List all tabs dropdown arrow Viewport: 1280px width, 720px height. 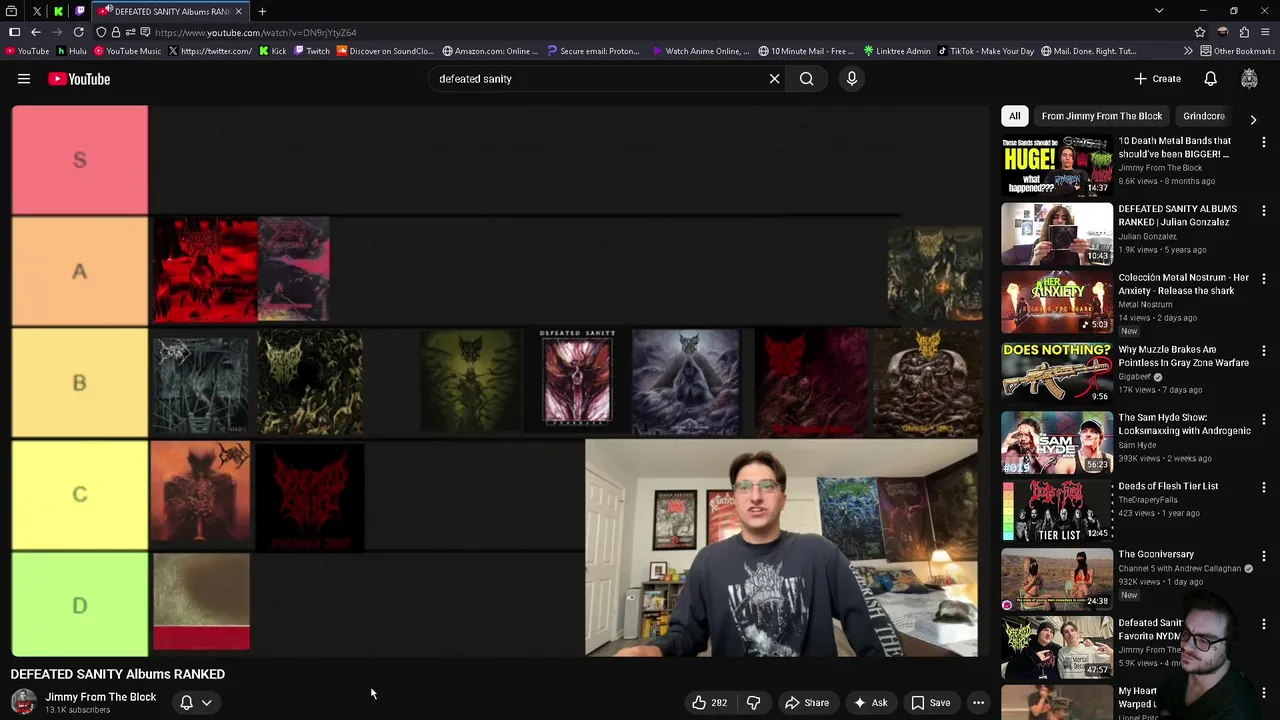click(x=1159, y=11)
